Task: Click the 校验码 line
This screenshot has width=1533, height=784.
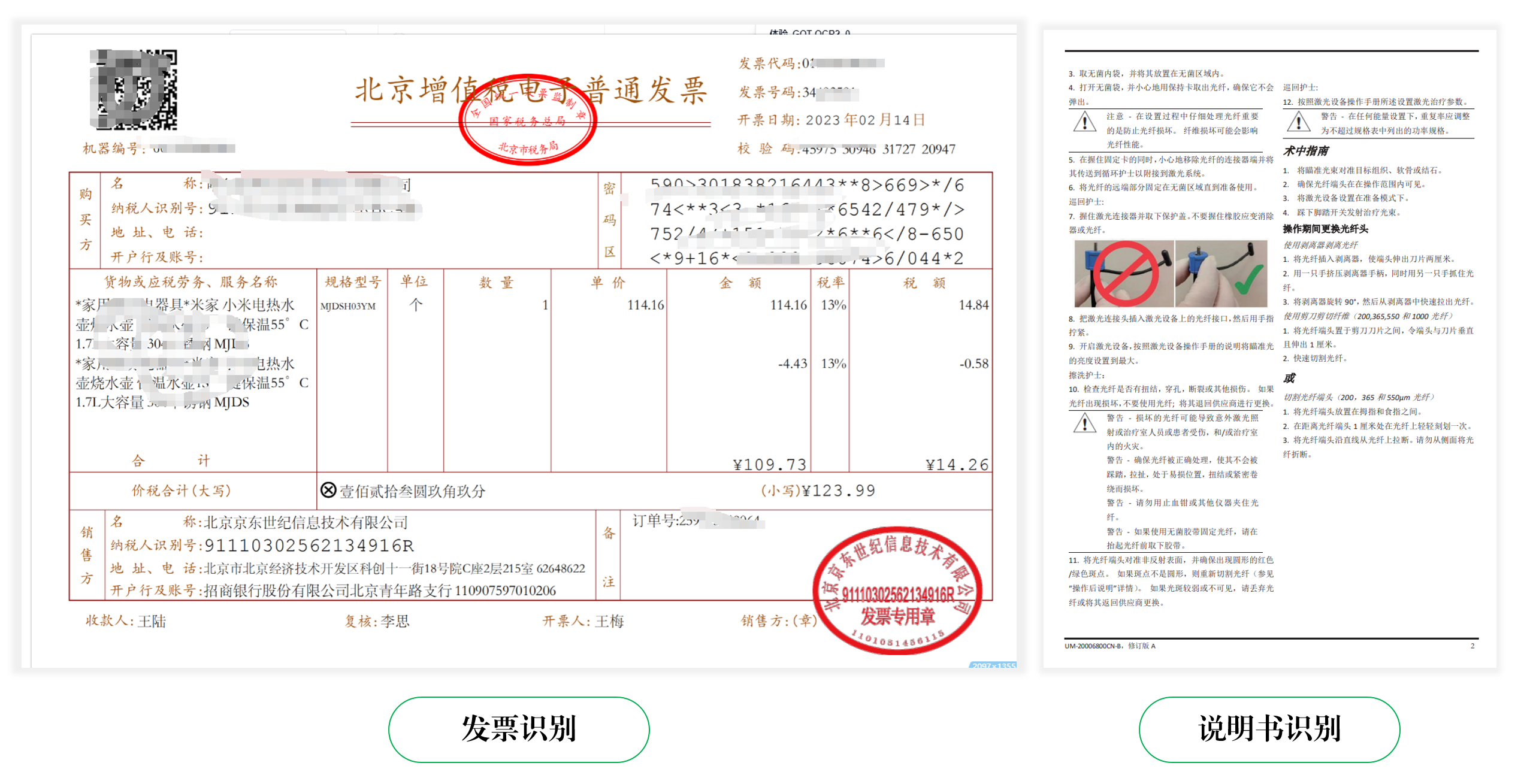Action: [x=845, y=149]
